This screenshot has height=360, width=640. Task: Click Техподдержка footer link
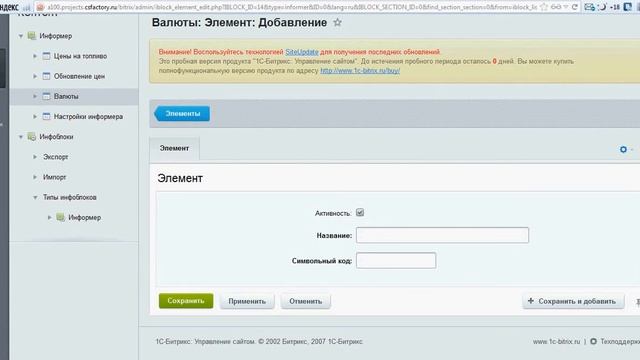pyautogui.click(x=620, y=341)
